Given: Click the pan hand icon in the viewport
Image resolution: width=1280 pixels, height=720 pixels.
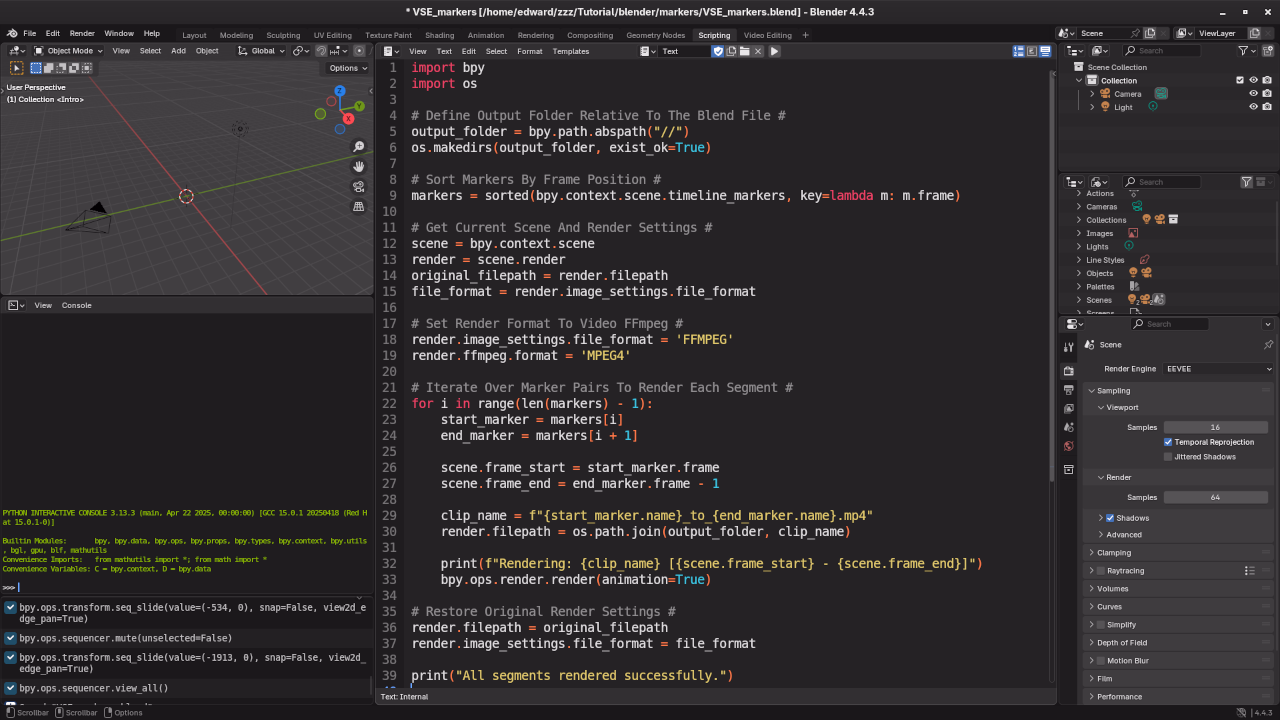Looking at the screenshot, I should tap(359, 167).
